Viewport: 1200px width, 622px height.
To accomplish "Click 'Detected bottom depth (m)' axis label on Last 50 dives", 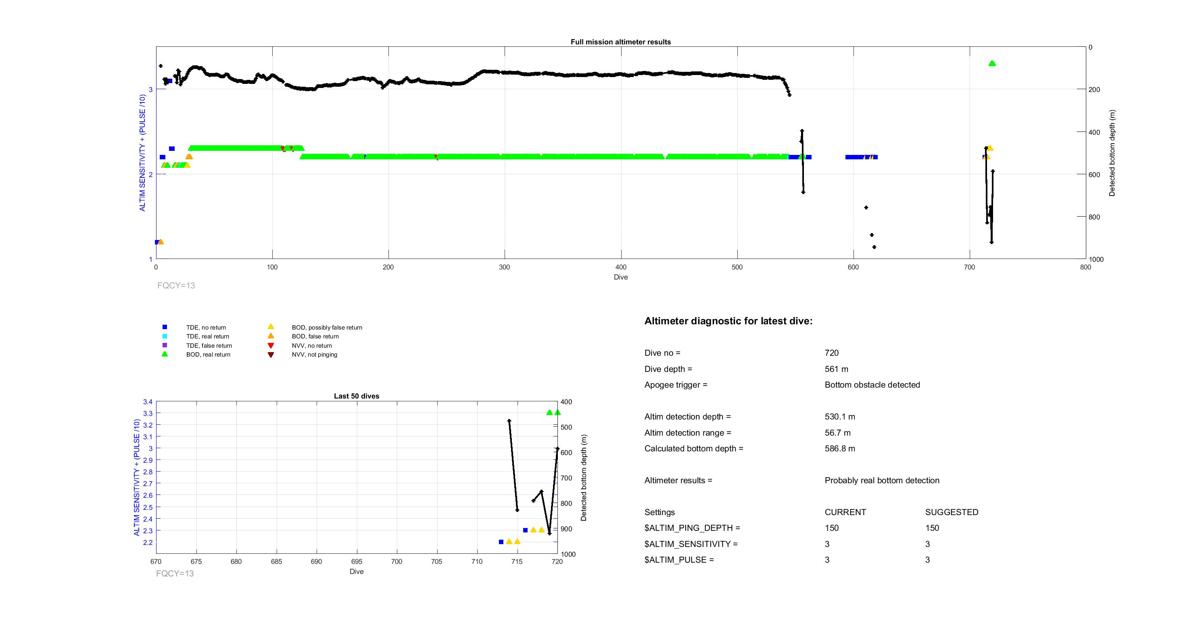I will tap(584, 477).
